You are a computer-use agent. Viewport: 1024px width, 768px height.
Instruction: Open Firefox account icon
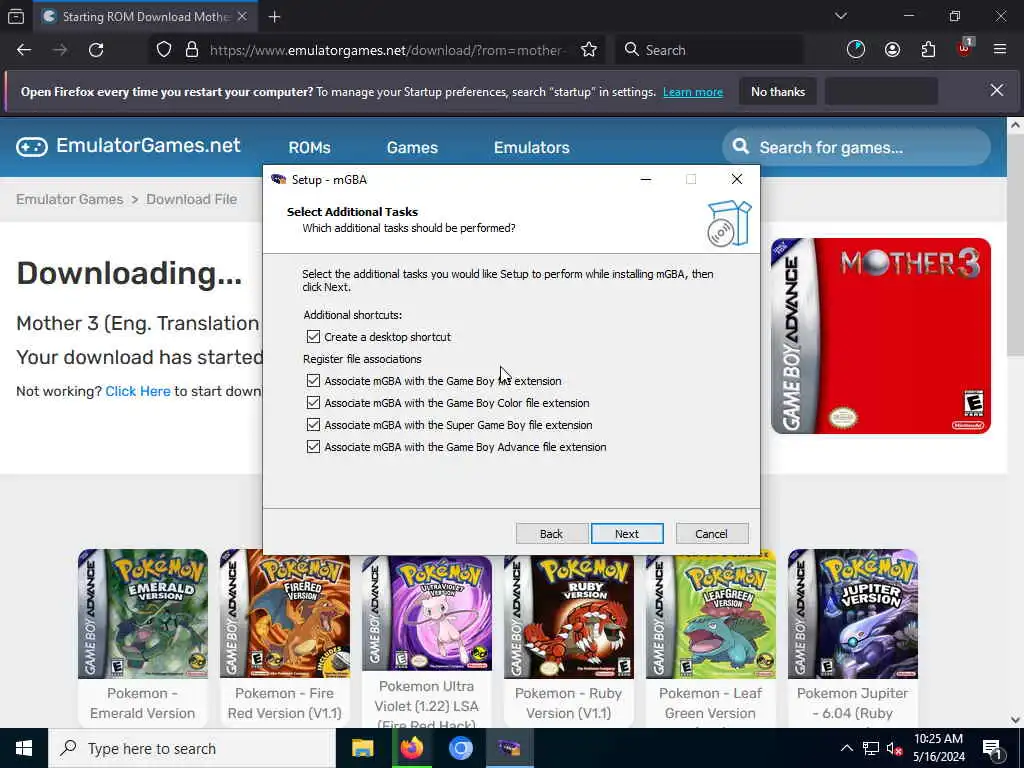click(892, 50)
